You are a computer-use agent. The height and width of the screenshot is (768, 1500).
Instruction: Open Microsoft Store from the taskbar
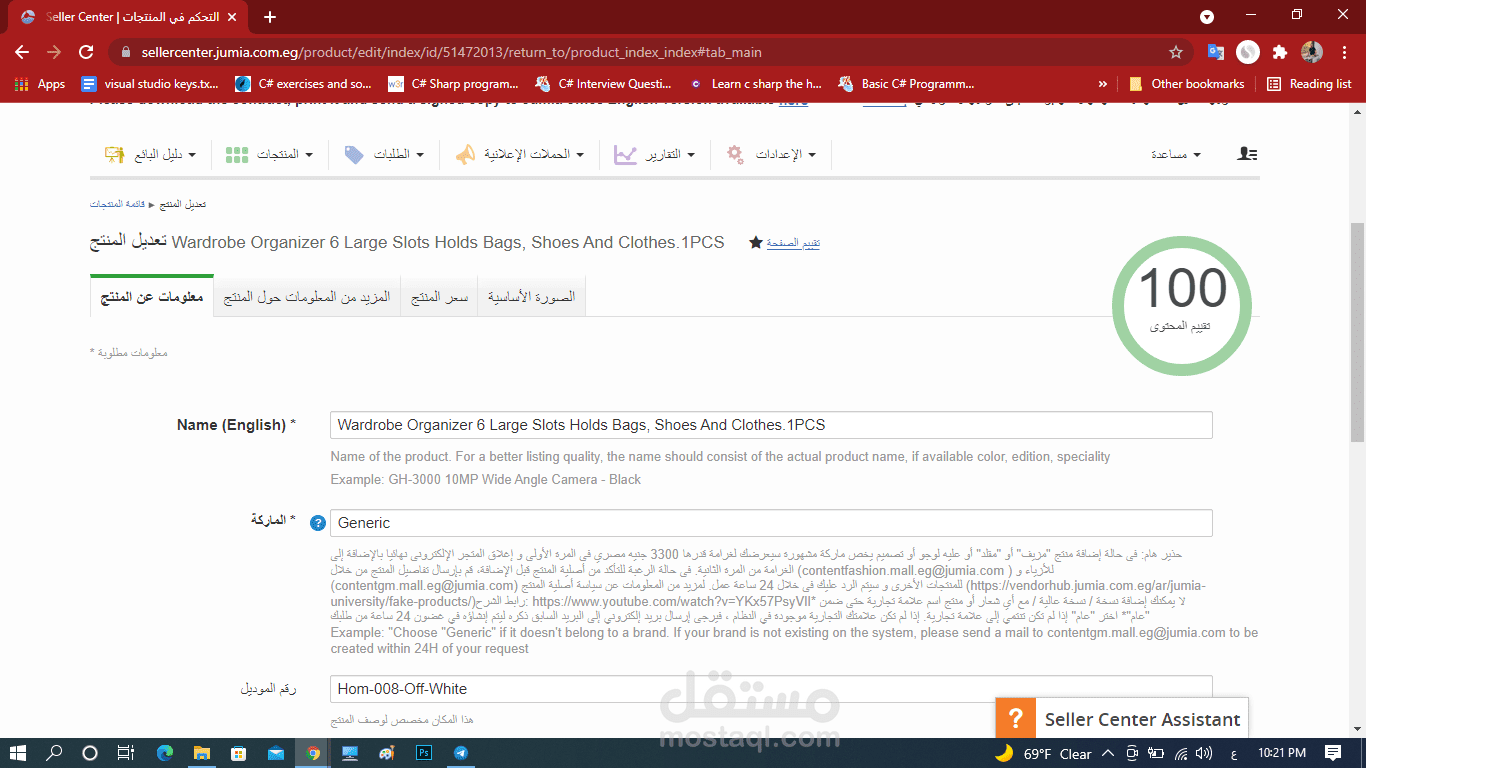[x=238, y=753]
